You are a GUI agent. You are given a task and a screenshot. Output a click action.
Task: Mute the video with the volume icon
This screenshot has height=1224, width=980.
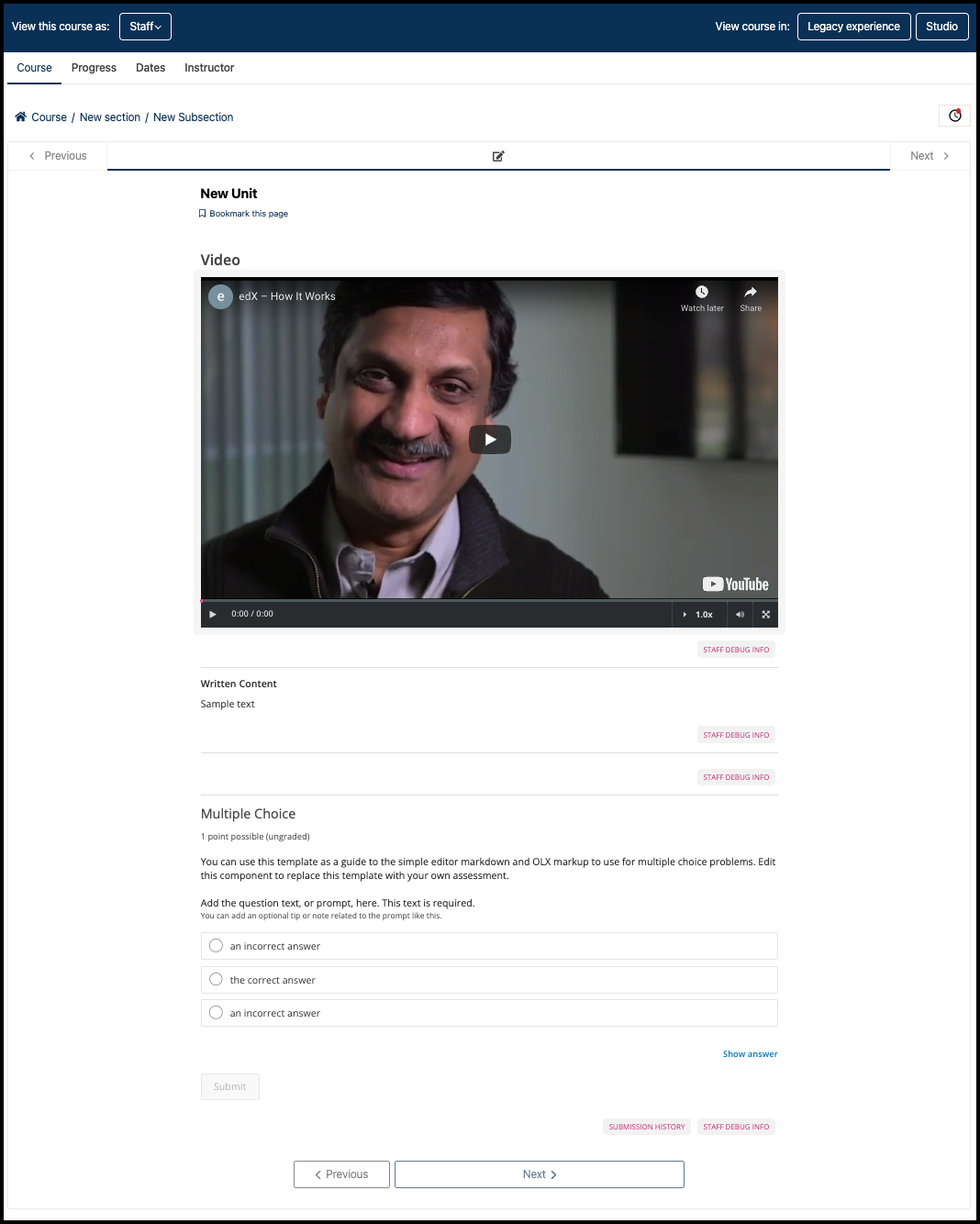740,614
